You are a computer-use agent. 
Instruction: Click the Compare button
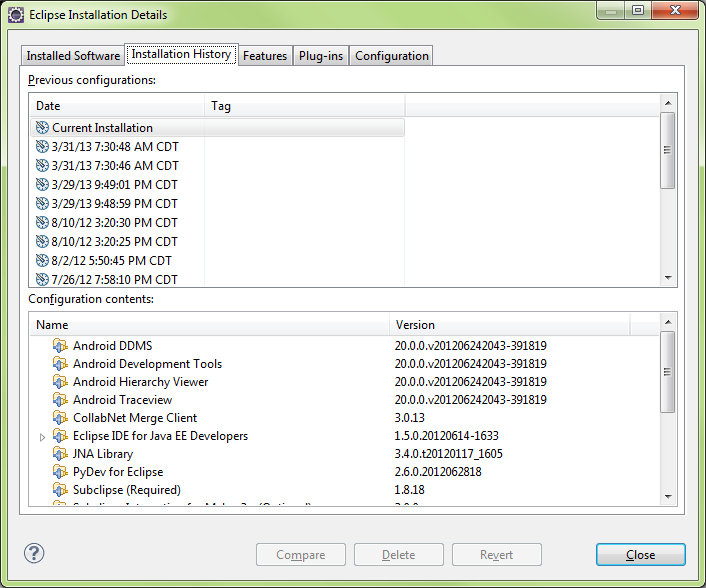[x=301, y=555]
